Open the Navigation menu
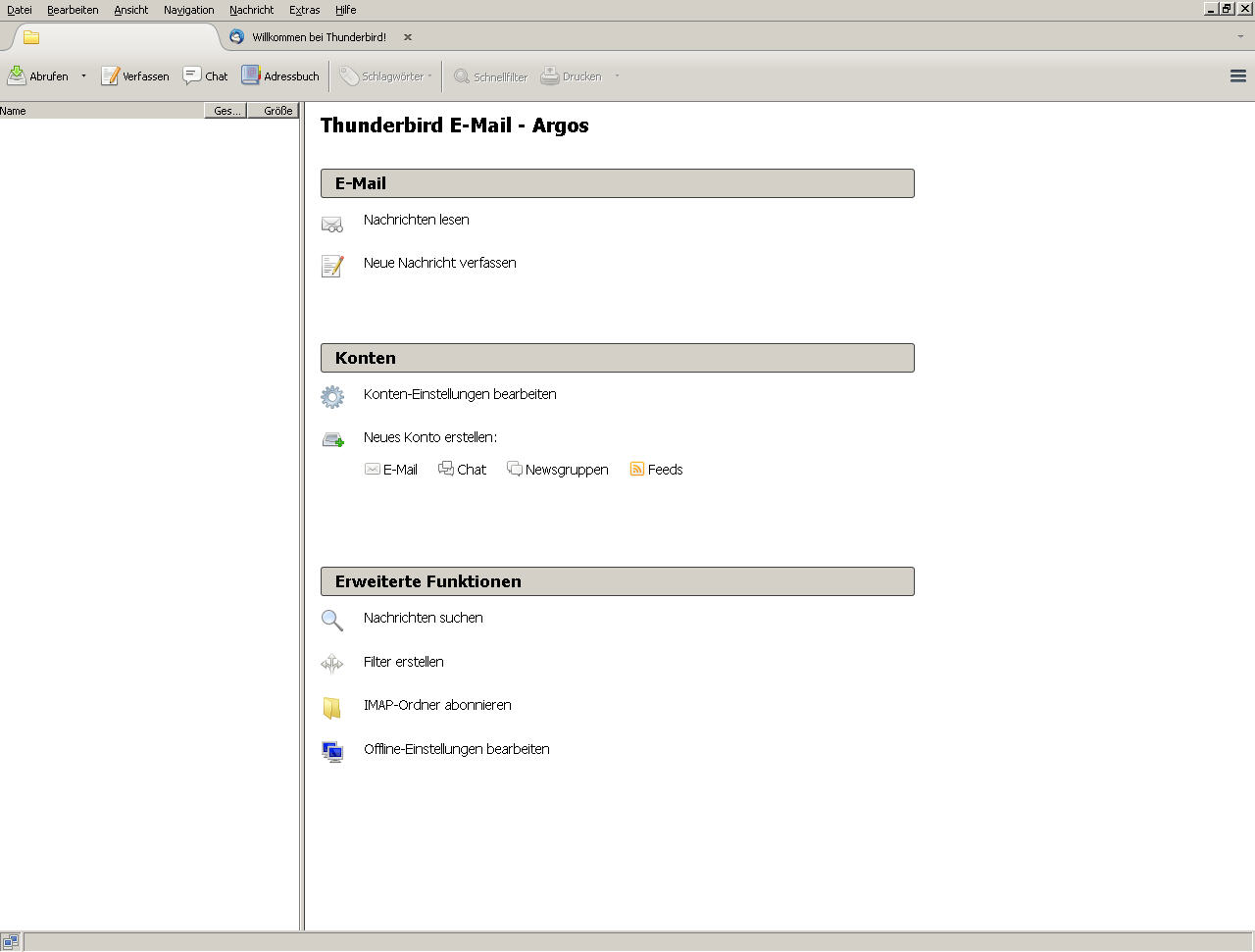The width and height of the screenshot is (1255, 952). point(189,10)
